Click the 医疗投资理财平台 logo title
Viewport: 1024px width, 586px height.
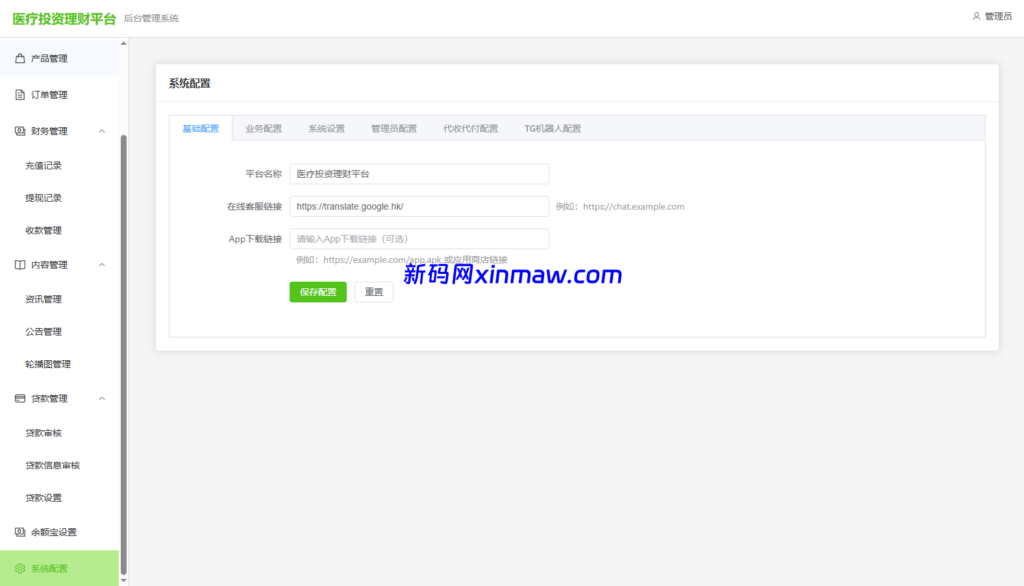coord(64,19)
